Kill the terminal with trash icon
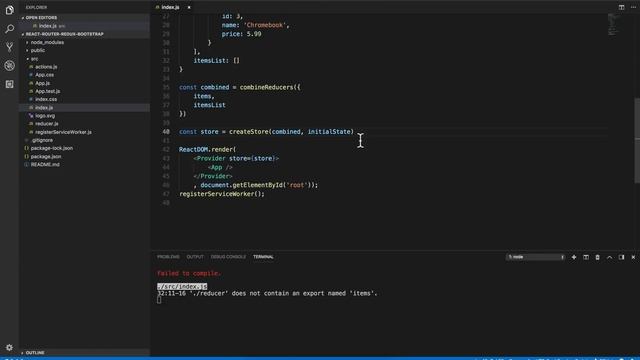 click(x=598, y=257)
